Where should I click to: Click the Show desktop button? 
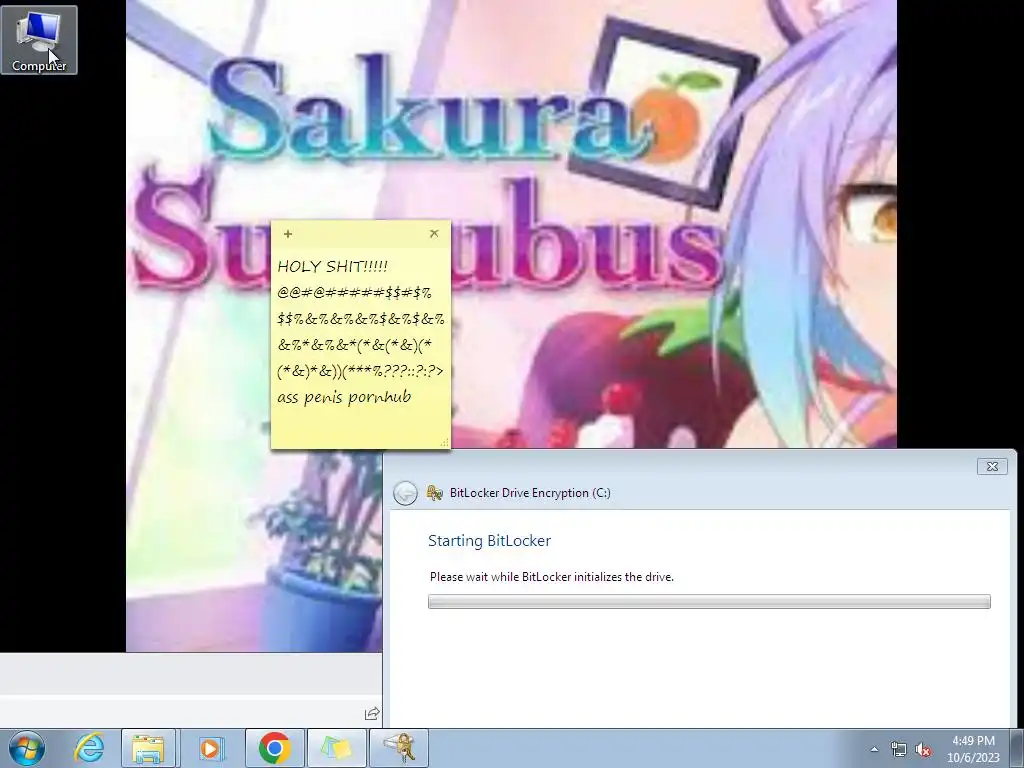(1017, 748)
